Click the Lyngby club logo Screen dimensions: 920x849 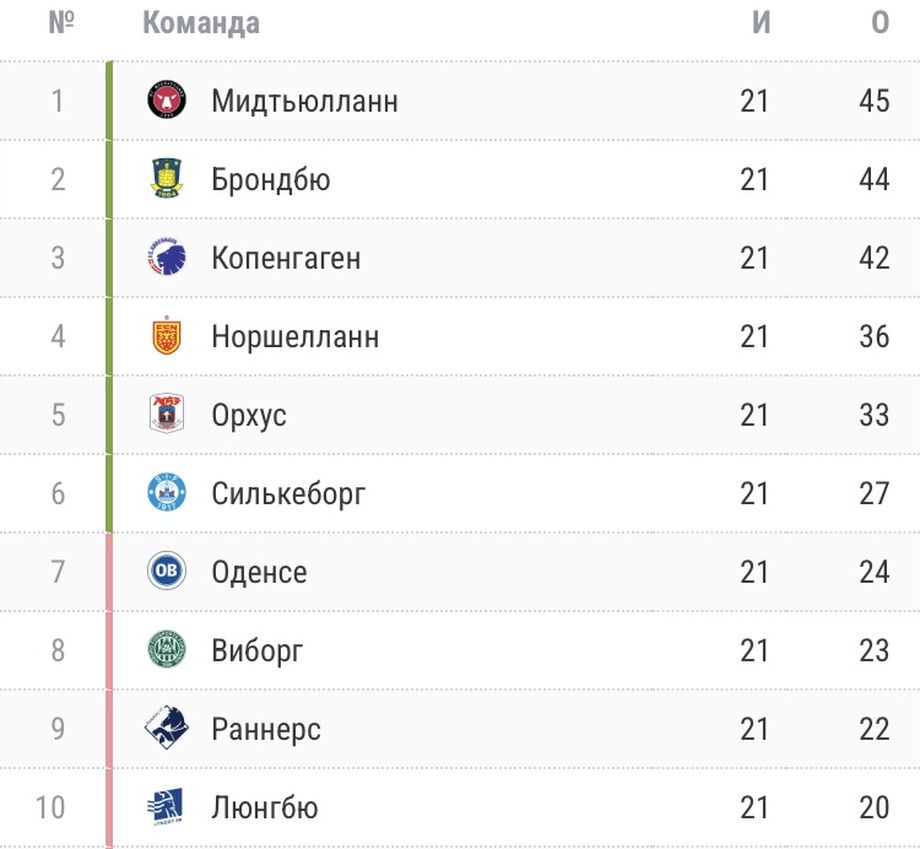(x=167, y=806)
